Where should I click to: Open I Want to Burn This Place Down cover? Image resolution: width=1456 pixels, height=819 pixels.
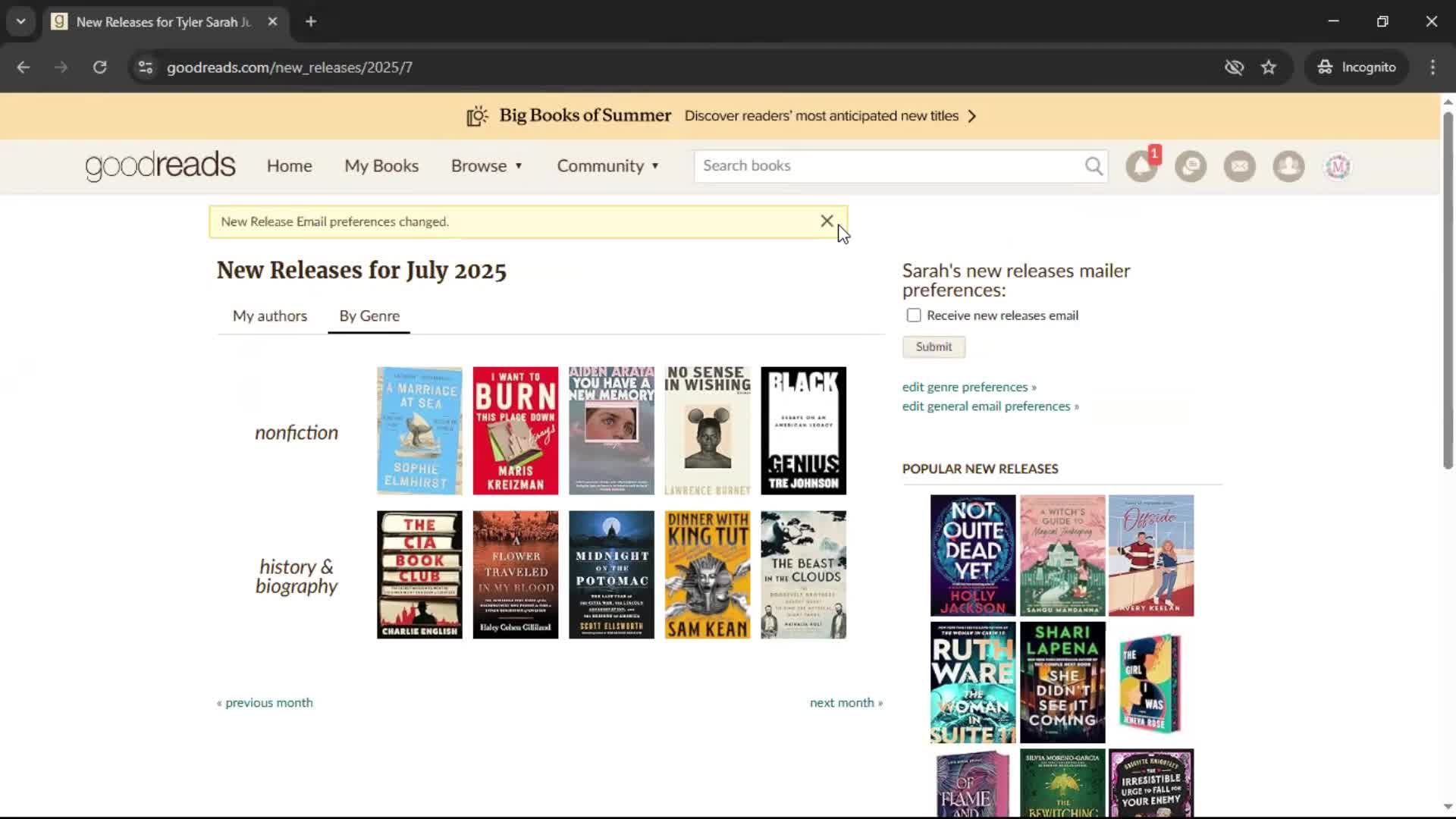point(516,431)
